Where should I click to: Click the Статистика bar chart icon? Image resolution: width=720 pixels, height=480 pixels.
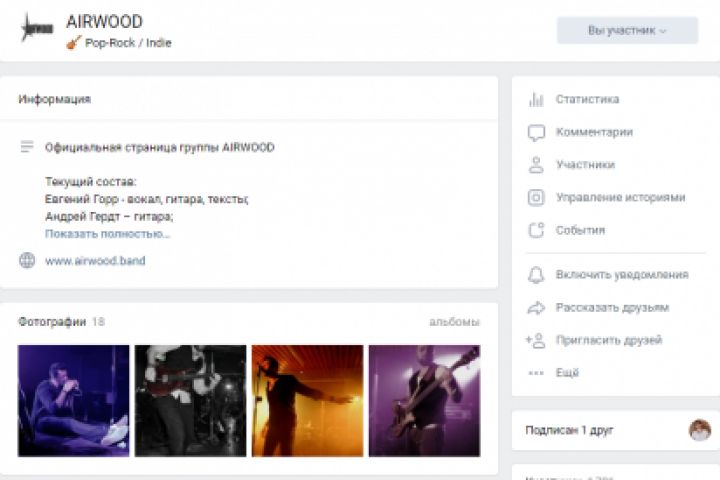[x=536, y=99]
